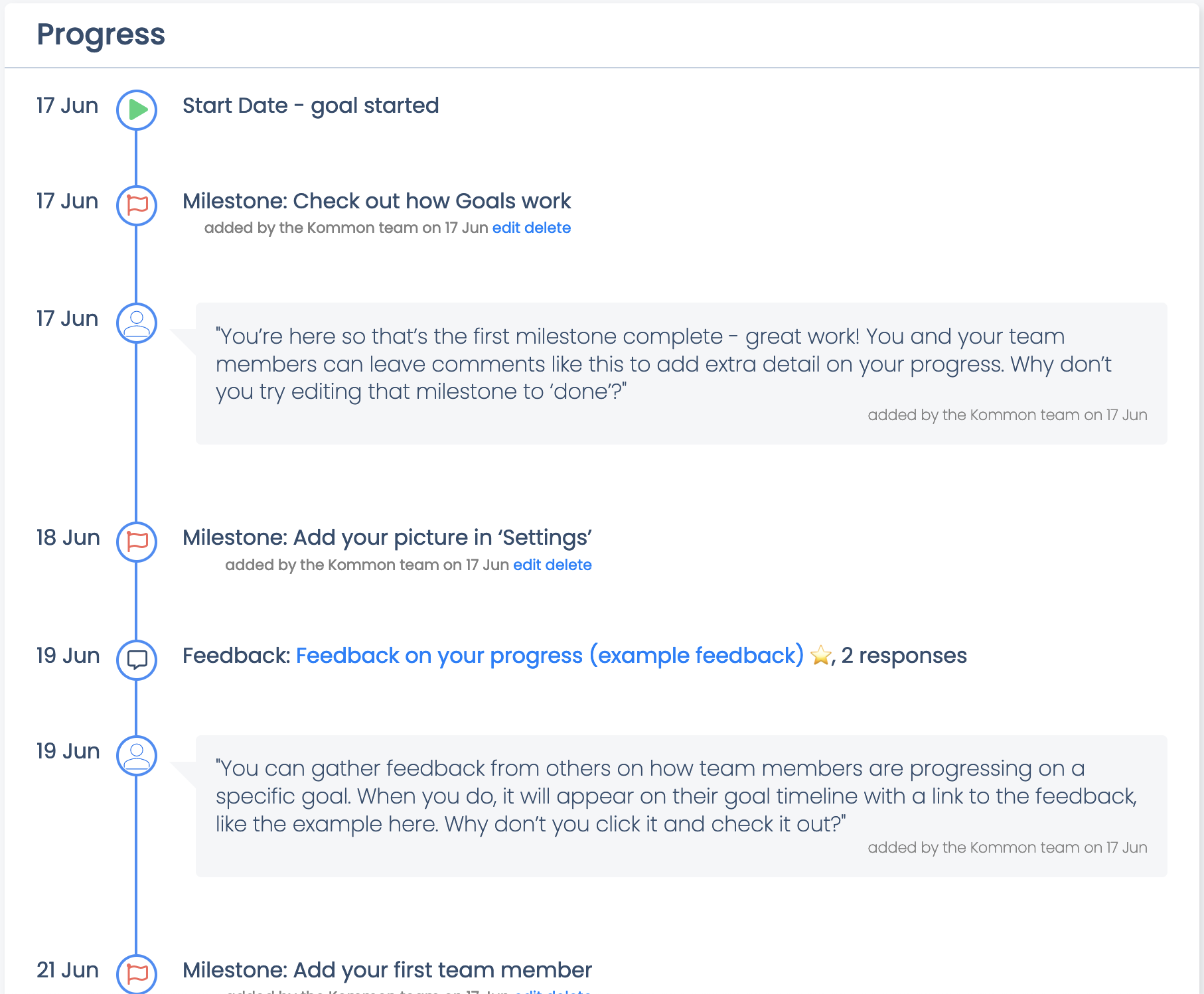1204x994 pixels.
Task: Delete the 'Check out how Goals work' milestone
Action: tap(548, 228)
